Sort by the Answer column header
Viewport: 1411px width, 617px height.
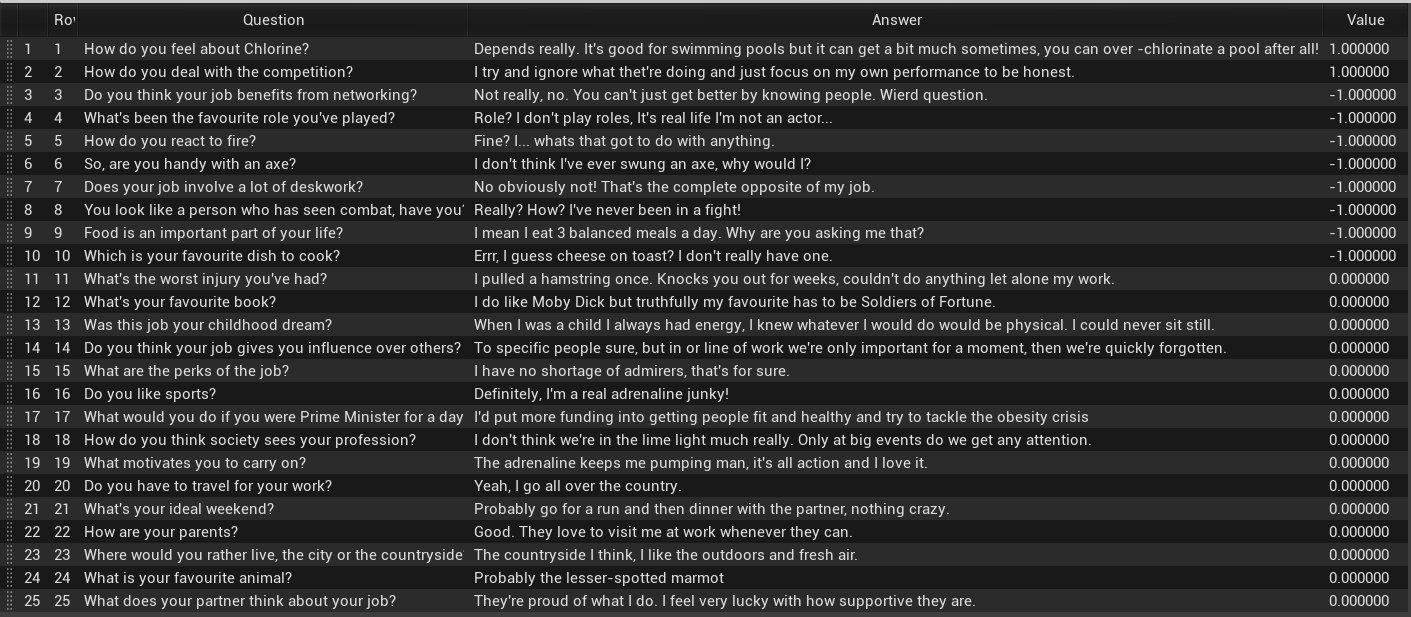[896, 20]
